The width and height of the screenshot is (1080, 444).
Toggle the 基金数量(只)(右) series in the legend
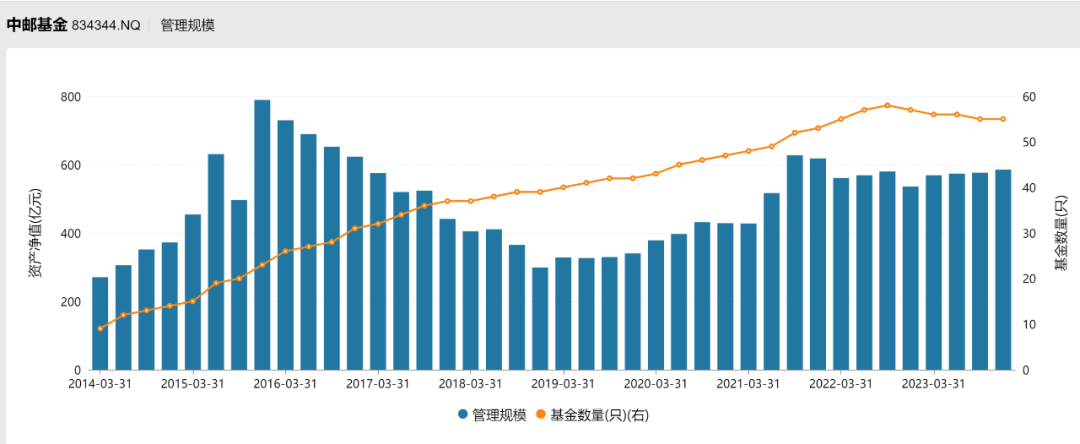click(x=592, y=415)
